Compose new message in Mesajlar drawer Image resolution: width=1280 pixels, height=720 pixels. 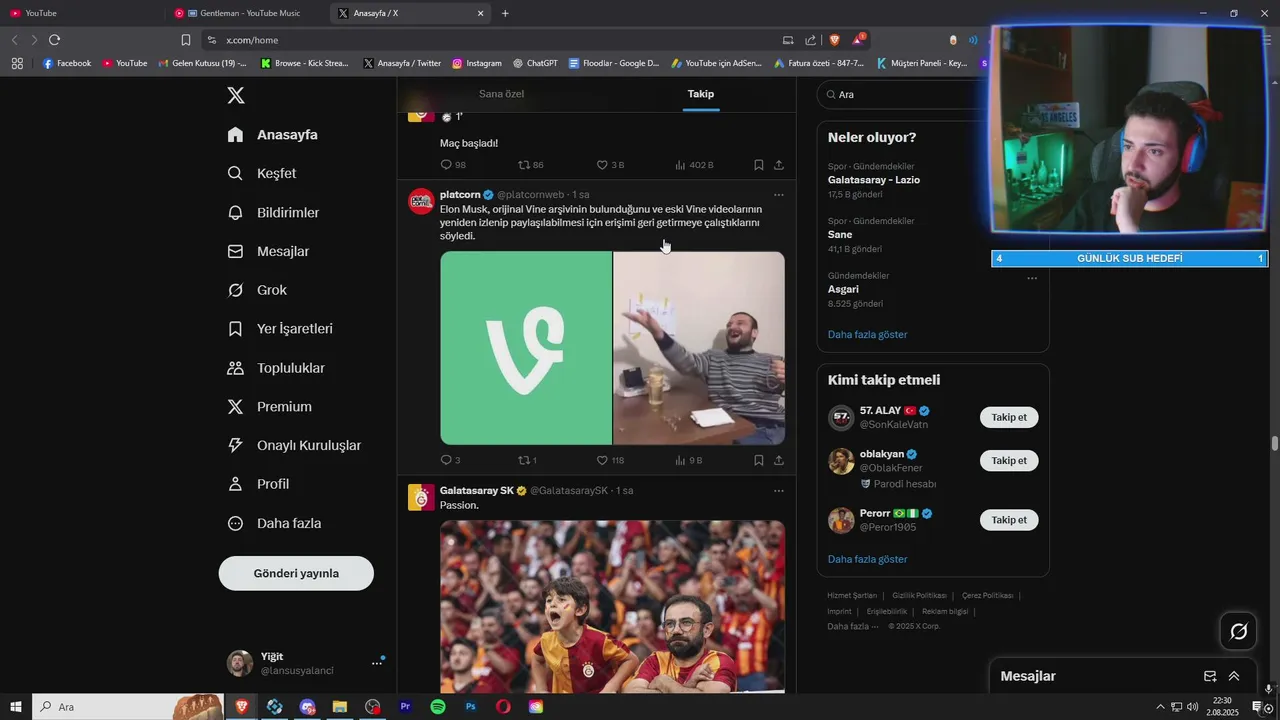1210,676
